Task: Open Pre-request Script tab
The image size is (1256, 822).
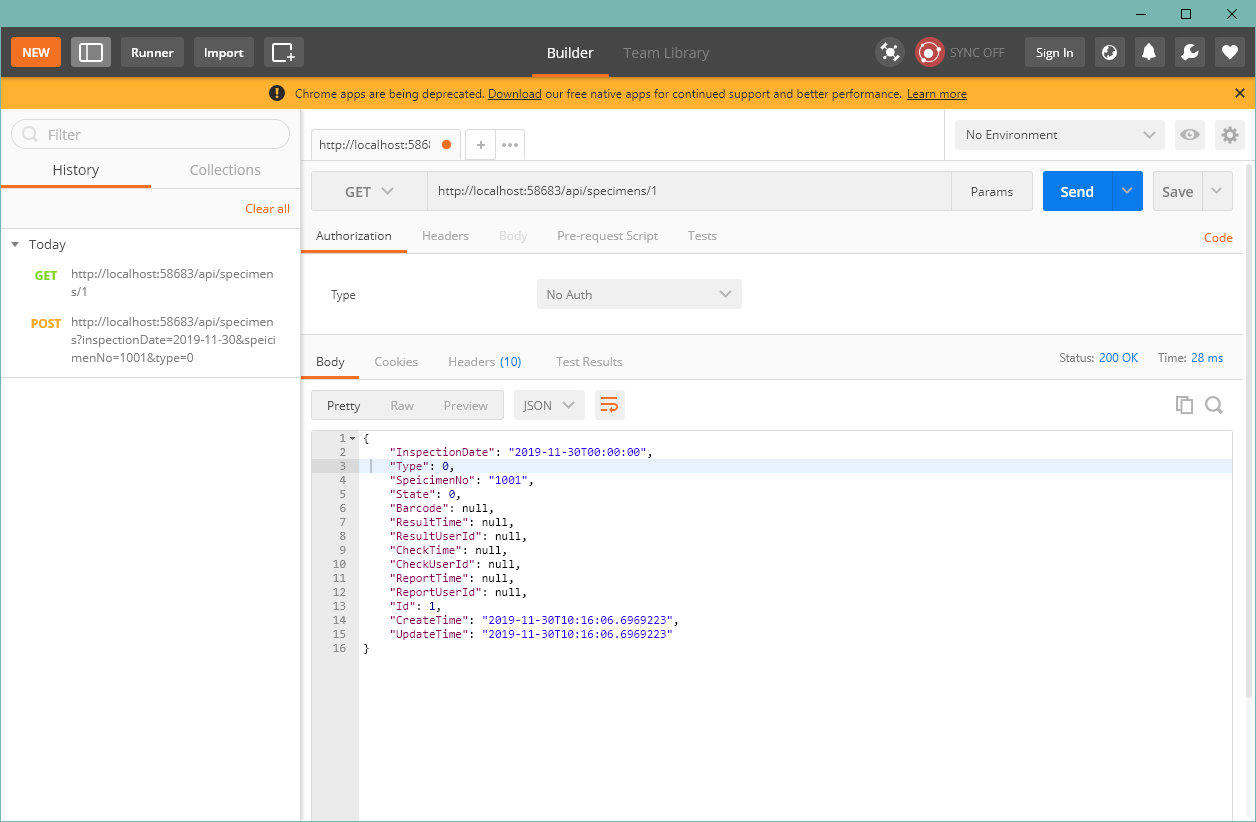Action: tap(607, 236)
